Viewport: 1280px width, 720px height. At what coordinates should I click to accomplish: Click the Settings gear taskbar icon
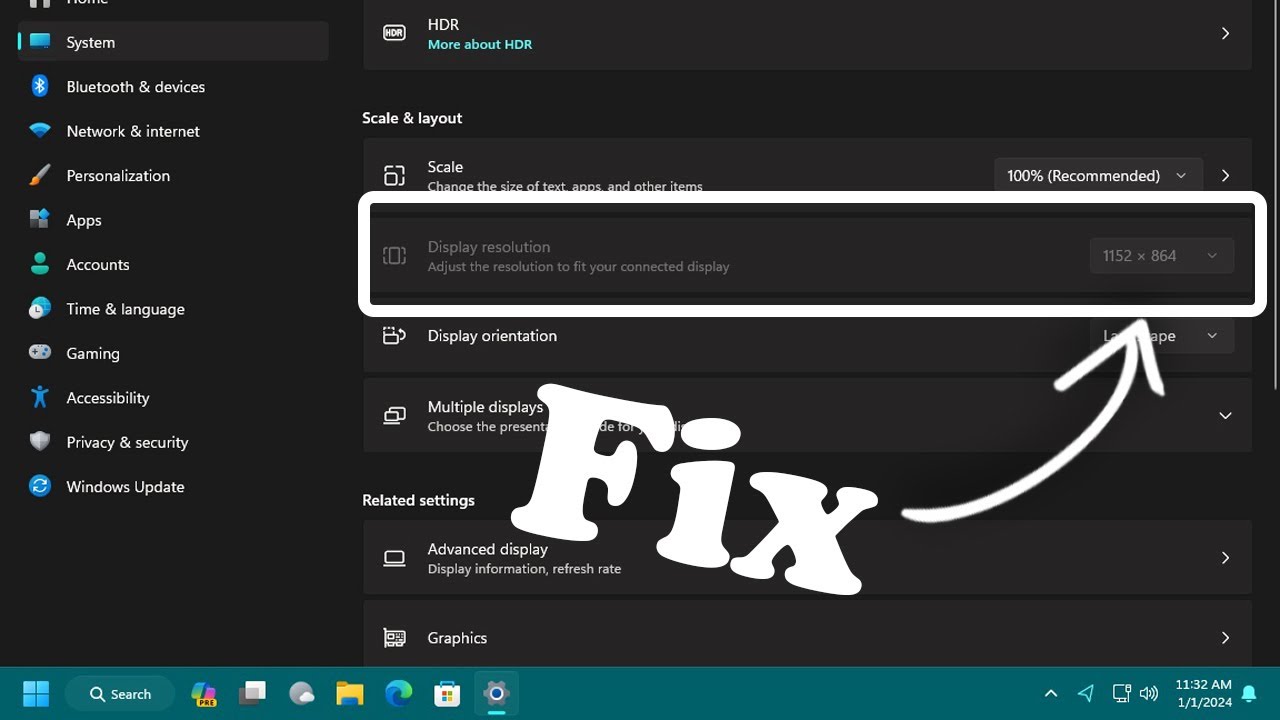pyautogui.click(x=496, y=693)
